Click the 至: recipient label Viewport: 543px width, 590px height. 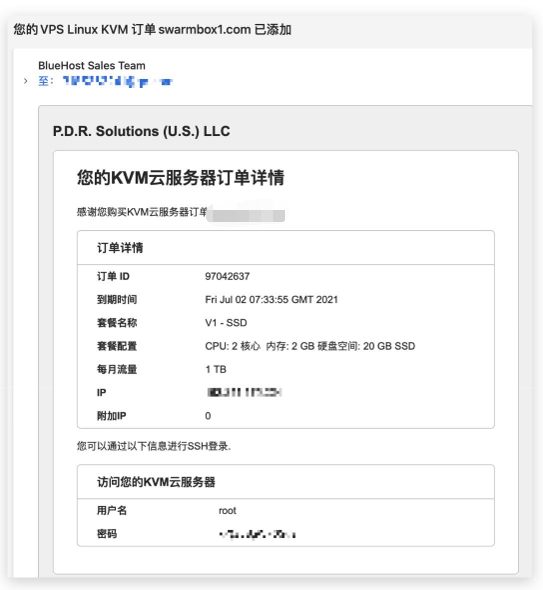[46, 81]
